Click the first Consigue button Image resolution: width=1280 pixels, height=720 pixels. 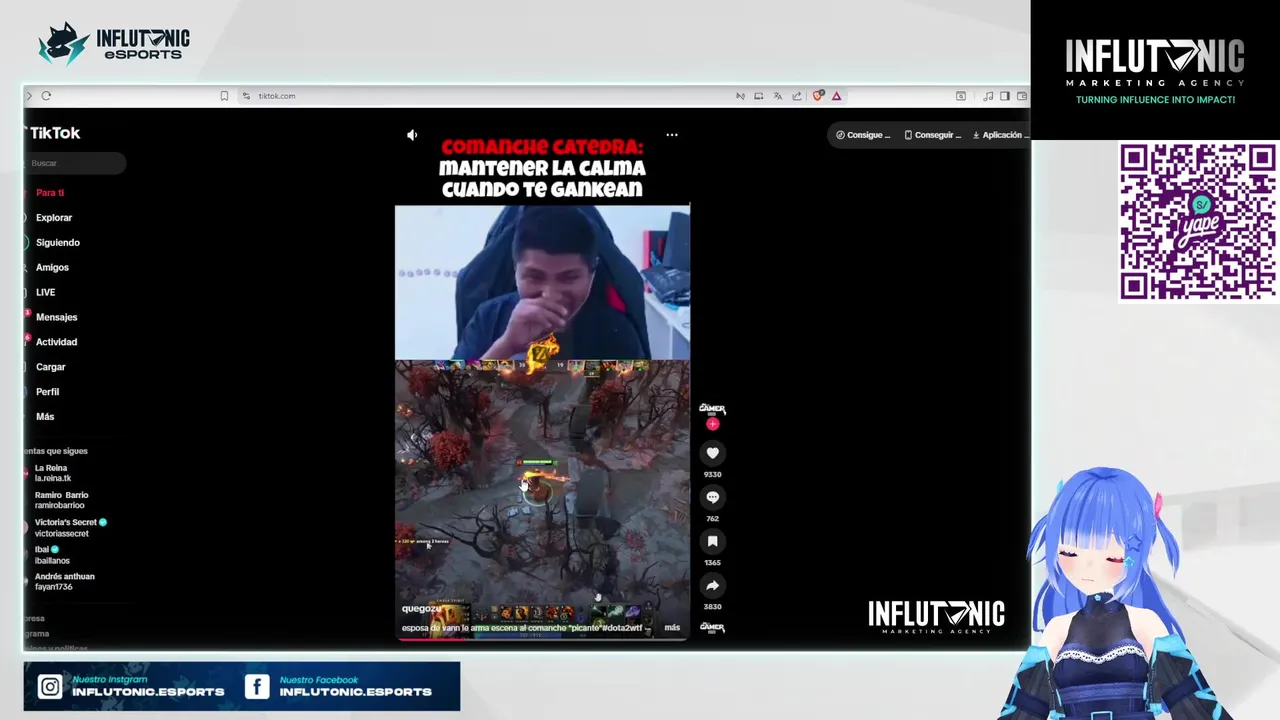coord(863,135)
